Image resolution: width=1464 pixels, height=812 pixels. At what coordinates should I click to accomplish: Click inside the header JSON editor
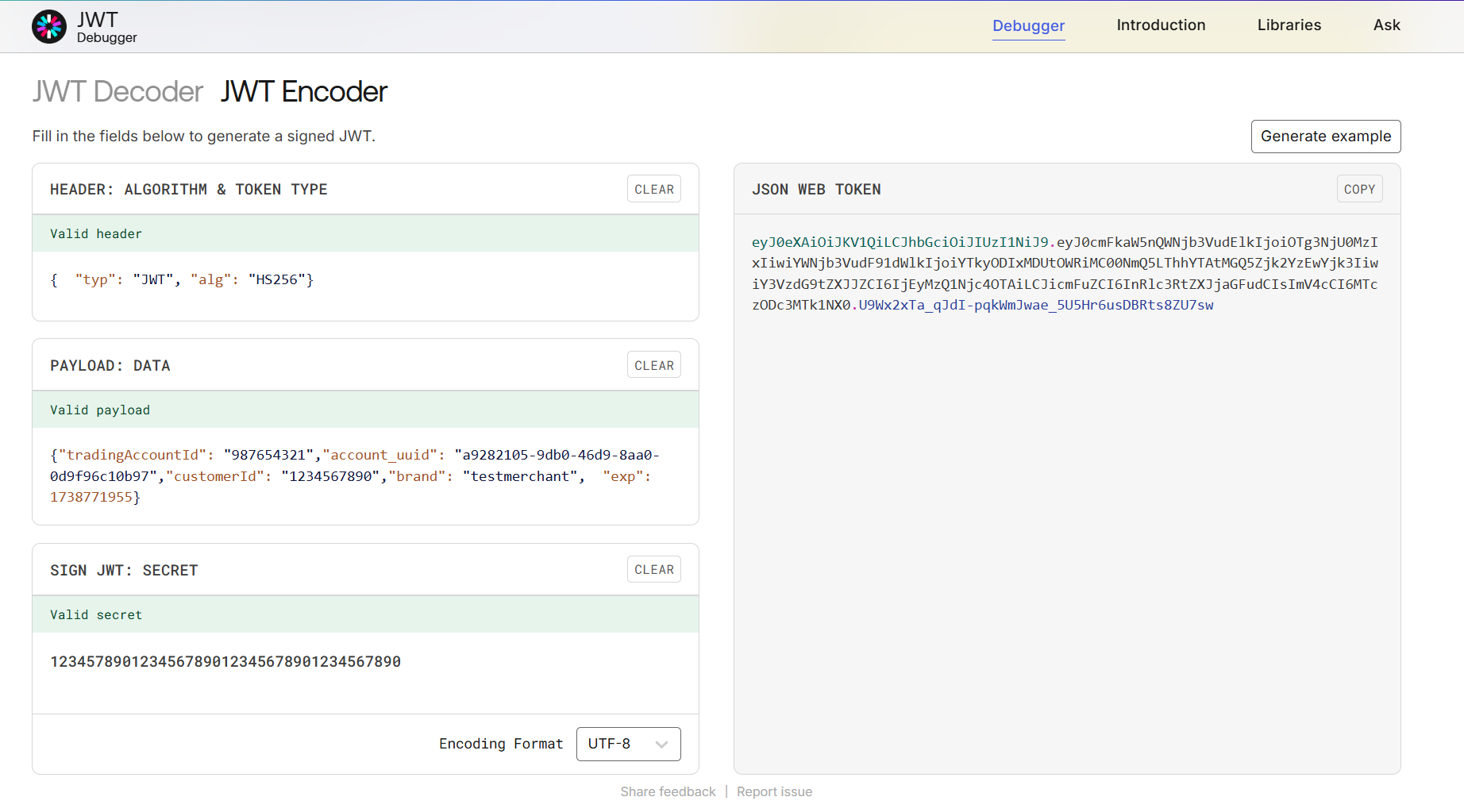pyautogui.click(x=365, y=280)
